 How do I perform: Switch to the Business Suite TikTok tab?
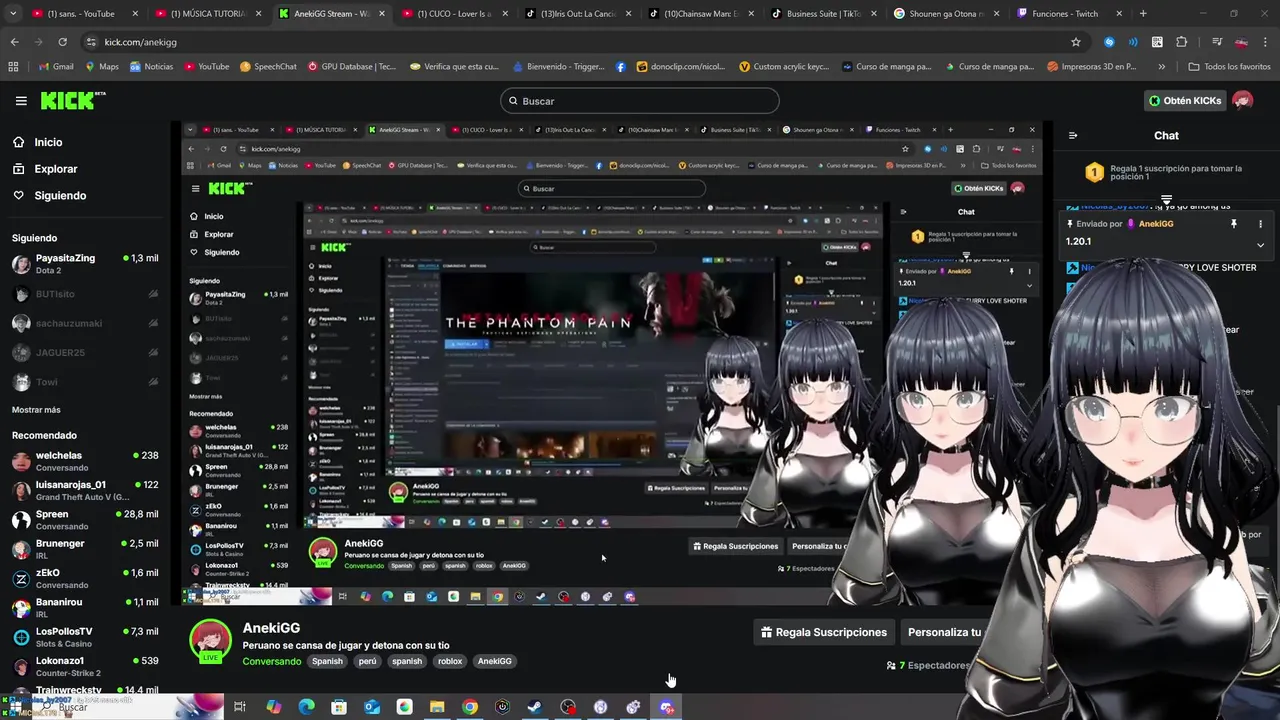[823, 14]
